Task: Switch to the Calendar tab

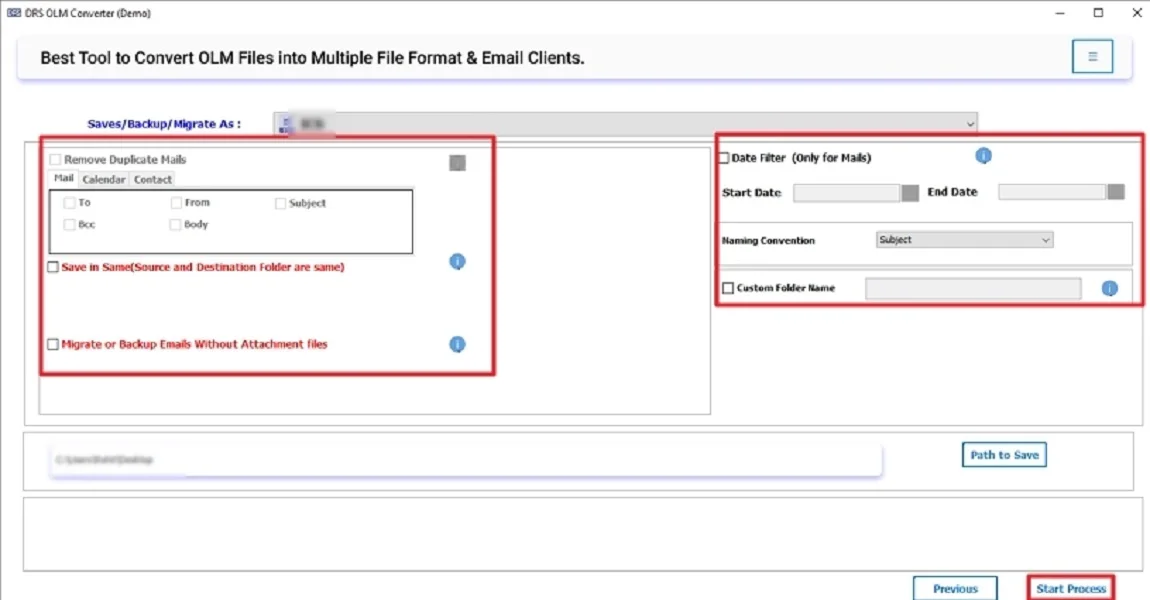Action: pyautogui.click(x=103, y=179)
